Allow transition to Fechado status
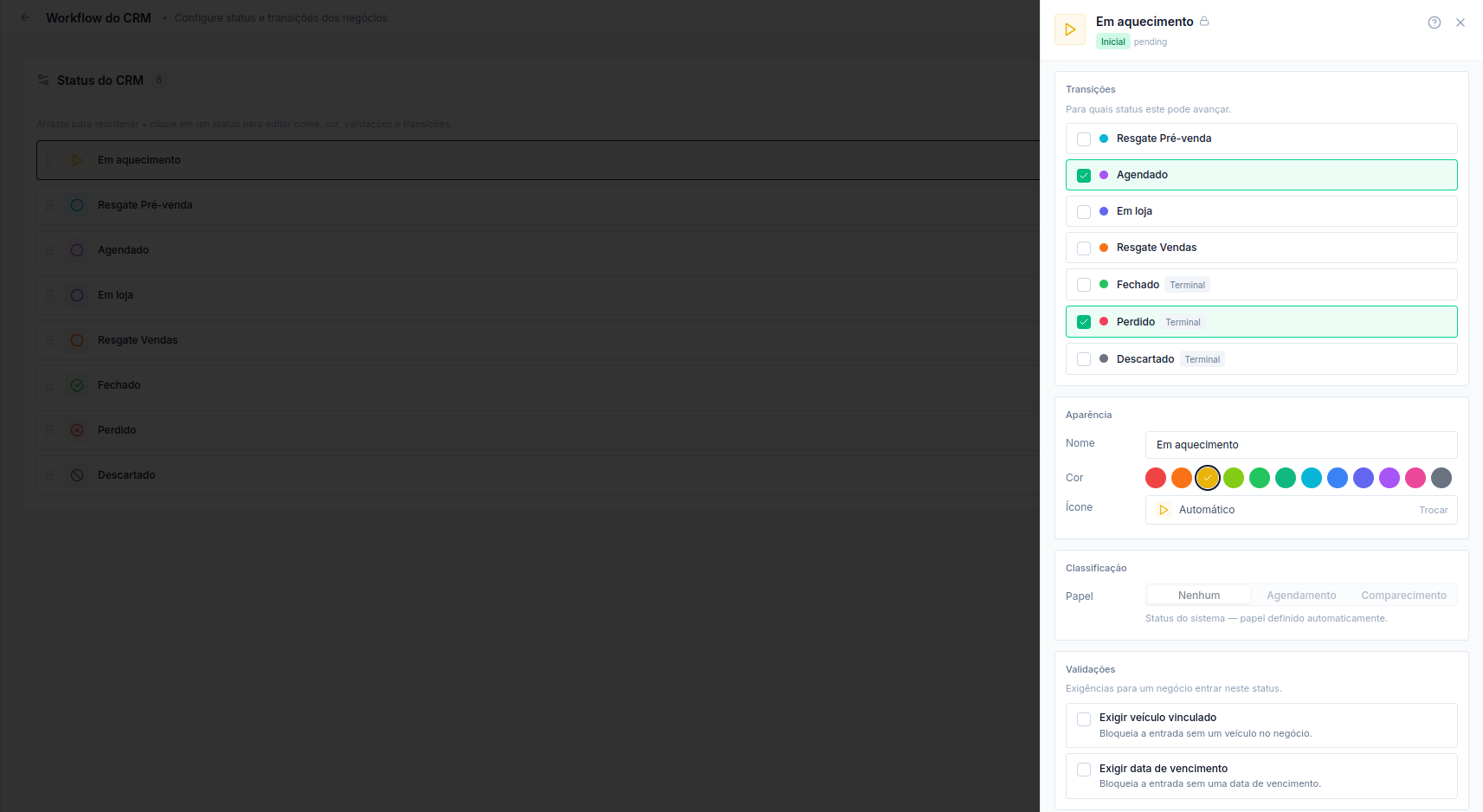1483x812 pixels. (x=1084, y=285)
